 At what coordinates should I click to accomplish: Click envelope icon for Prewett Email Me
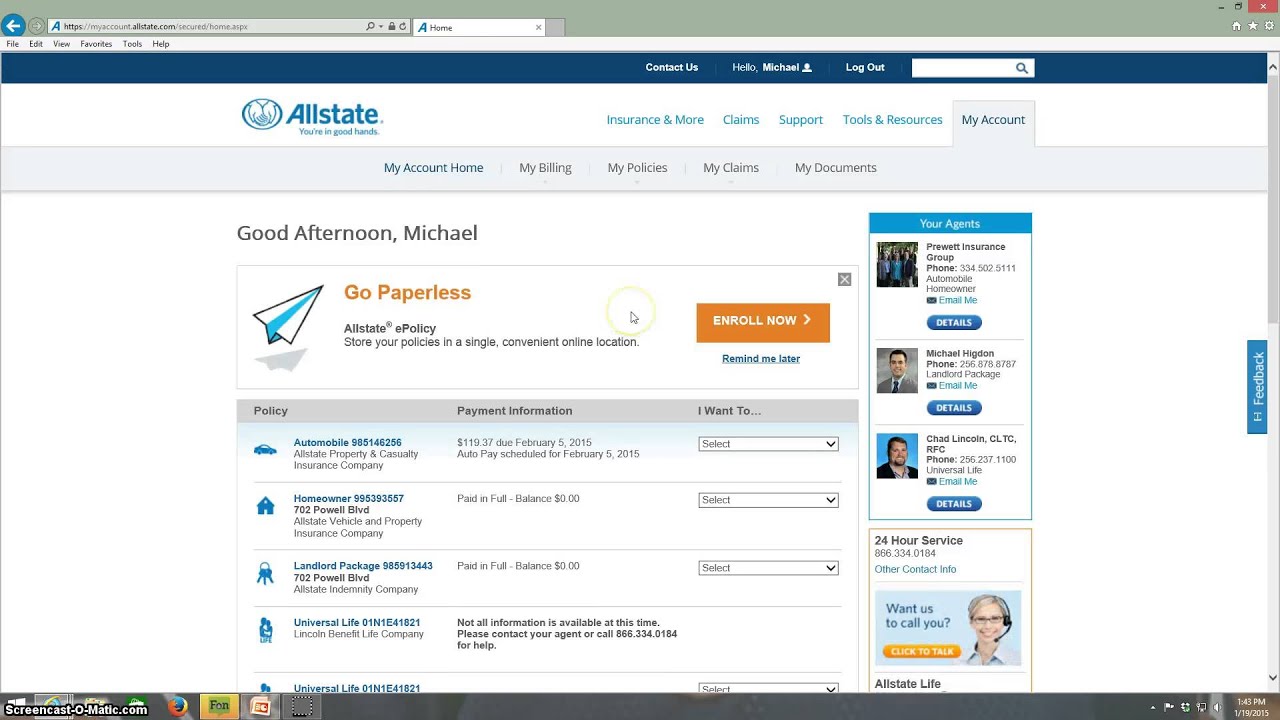[931, 300]
